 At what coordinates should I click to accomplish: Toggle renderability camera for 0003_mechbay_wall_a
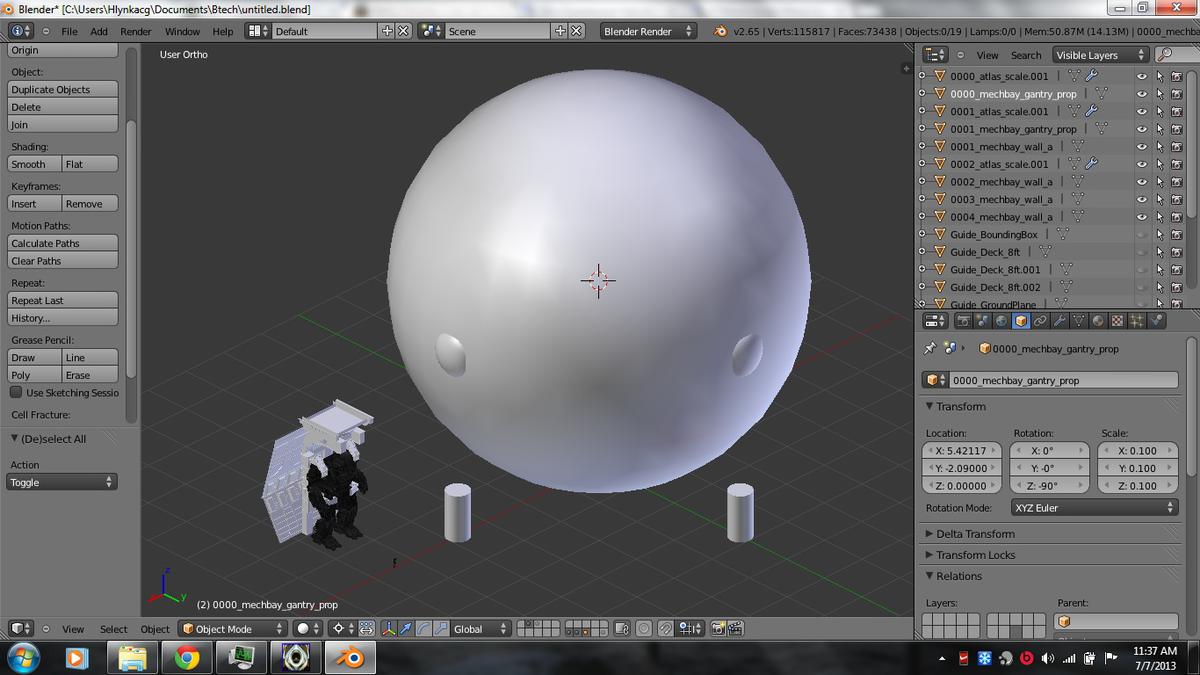[x=1177, y=199]
